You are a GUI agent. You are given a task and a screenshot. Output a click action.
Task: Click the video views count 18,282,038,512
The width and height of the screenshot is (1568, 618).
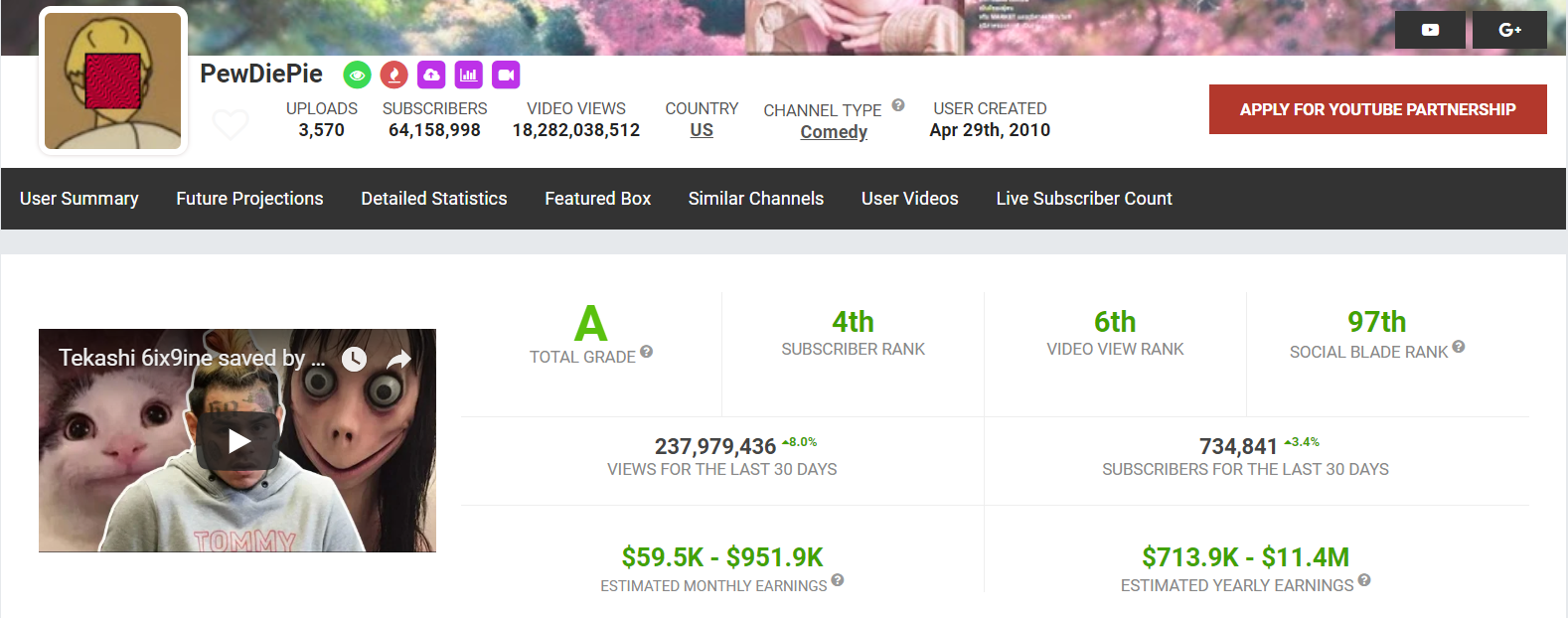click(x=576, y=130)
